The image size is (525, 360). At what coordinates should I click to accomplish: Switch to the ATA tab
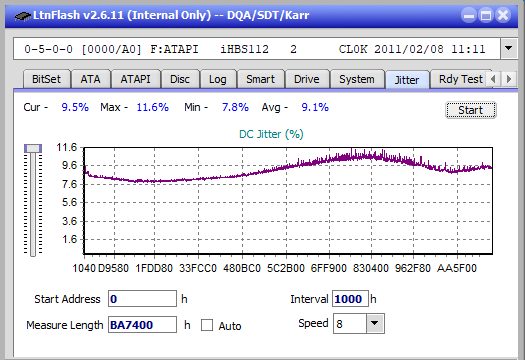pos(90,79)
